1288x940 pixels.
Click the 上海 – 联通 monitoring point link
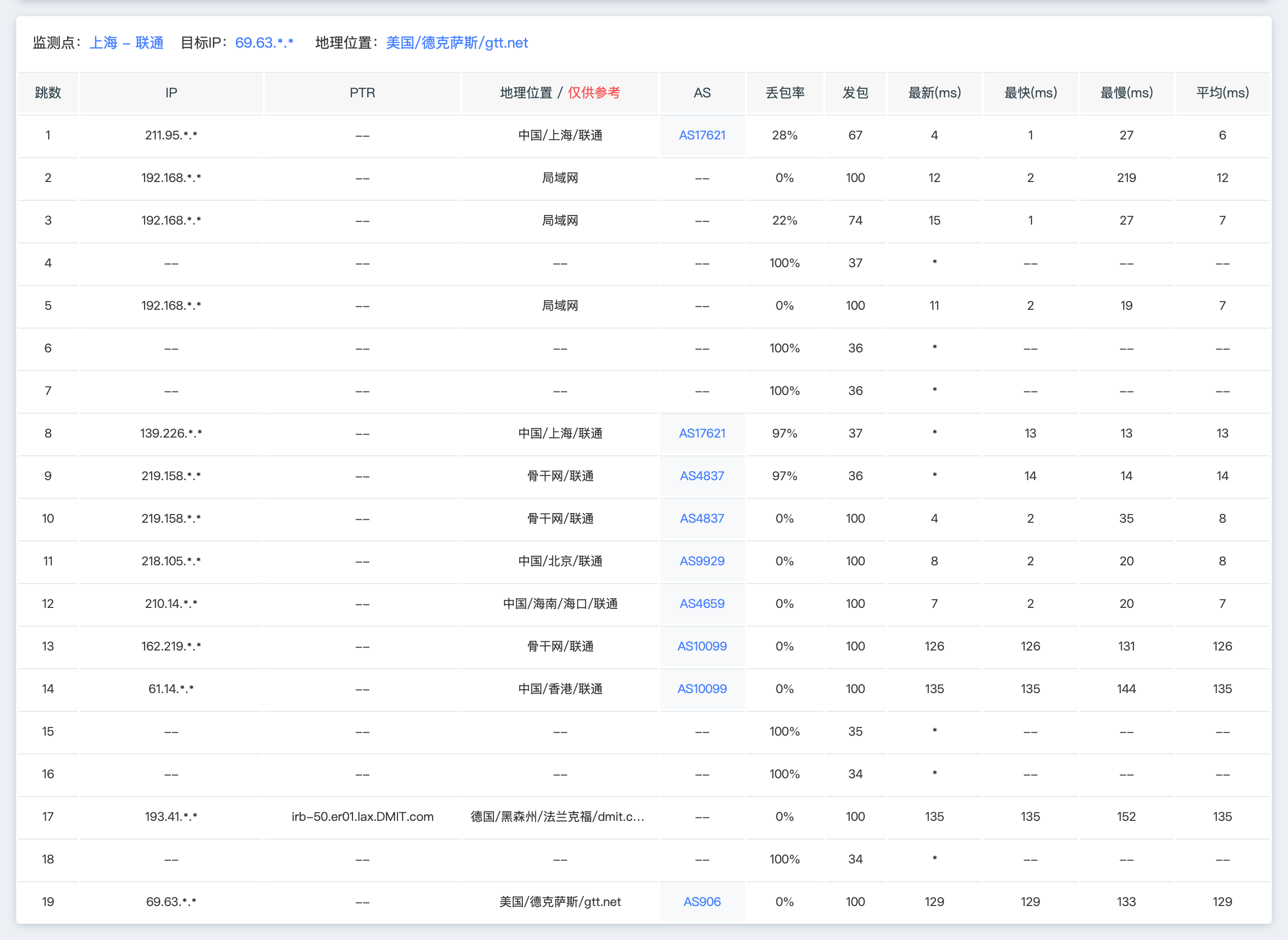tap(127, 42)
